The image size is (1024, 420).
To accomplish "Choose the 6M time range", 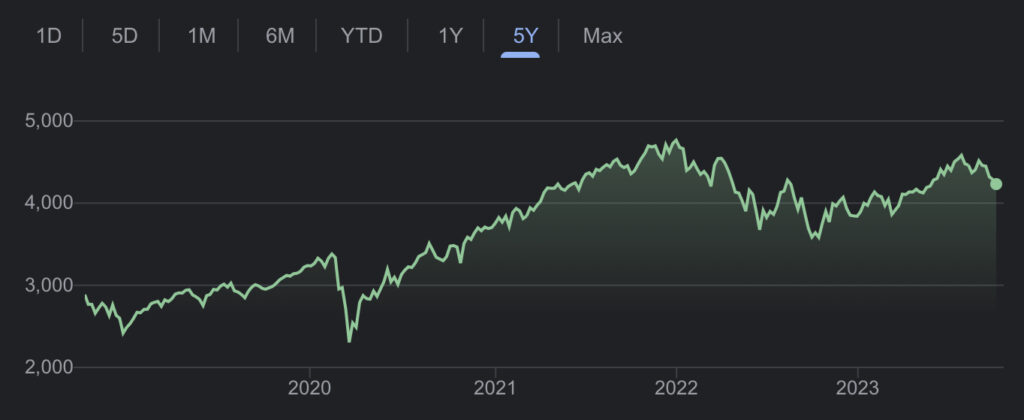I will click(280, 36).
